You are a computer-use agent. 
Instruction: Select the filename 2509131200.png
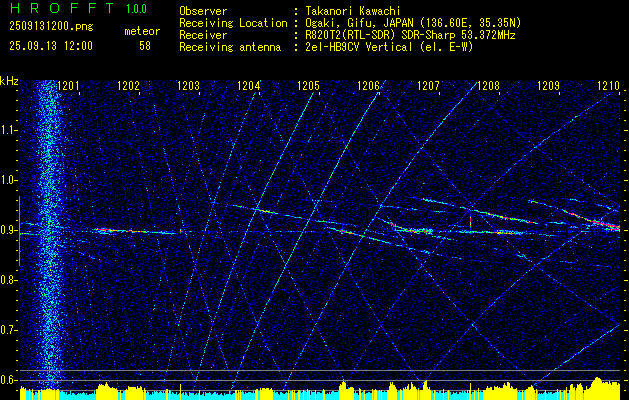pos(51,27)
